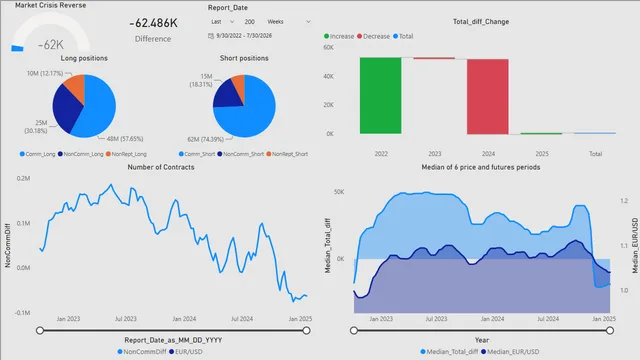640x360 pixels.
Task: Click the red 2024 waterfall bar
Action: 488,97
